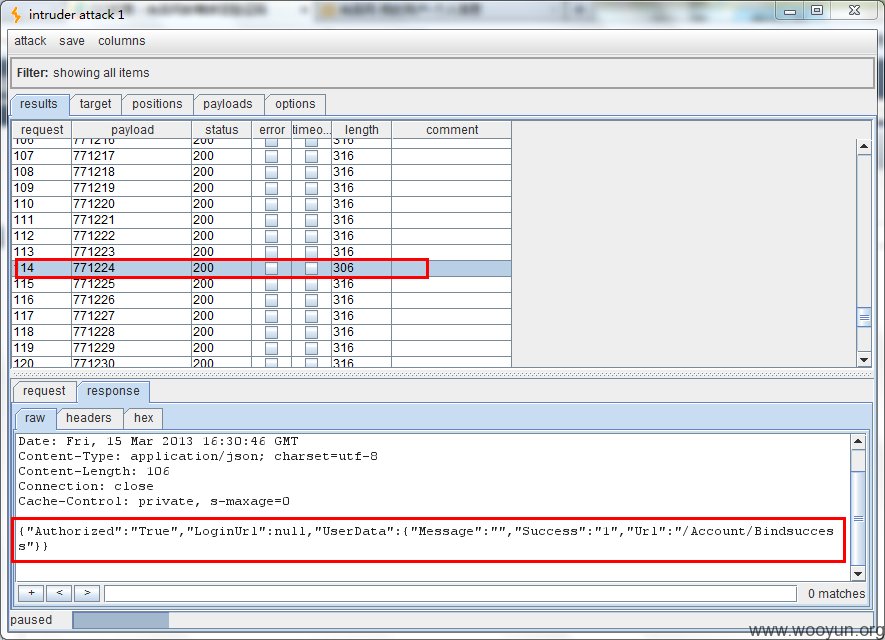Viewport: 885px width, 640px height.
Task: Go to previous search match
Action: [x=59, y=593]
